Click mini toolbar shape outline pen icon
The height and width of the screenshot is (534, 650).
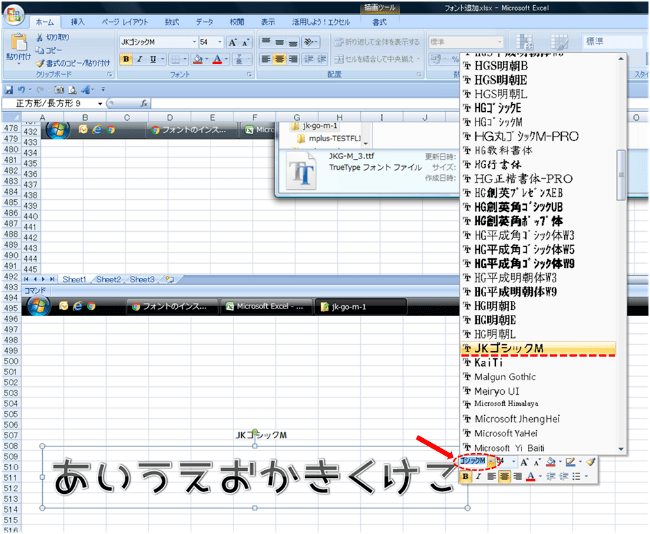tap(570, 462)
